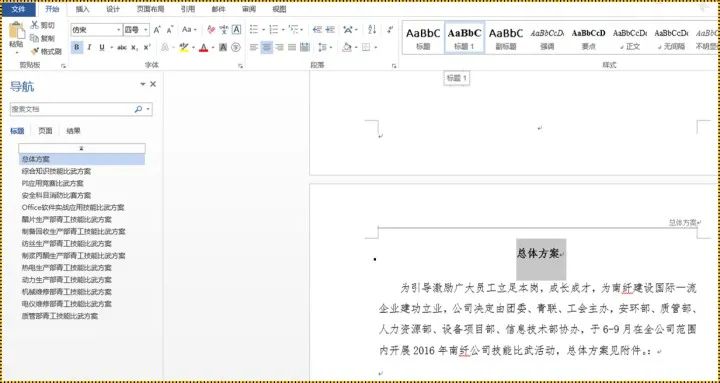Click the show paragraph marks icon

390,30
